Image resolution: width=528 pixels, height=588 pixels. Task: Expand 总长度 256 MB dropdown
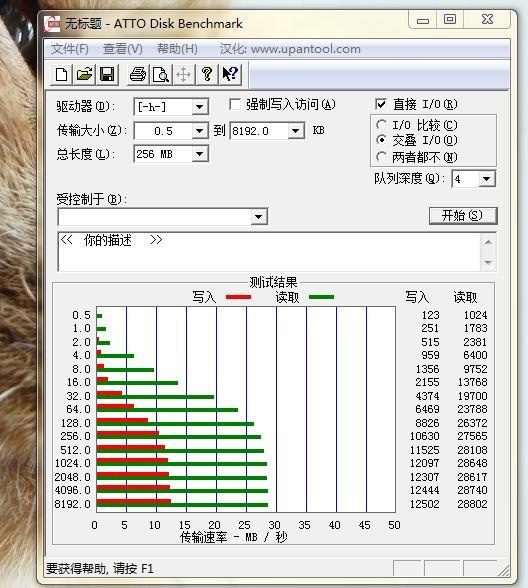200,154
